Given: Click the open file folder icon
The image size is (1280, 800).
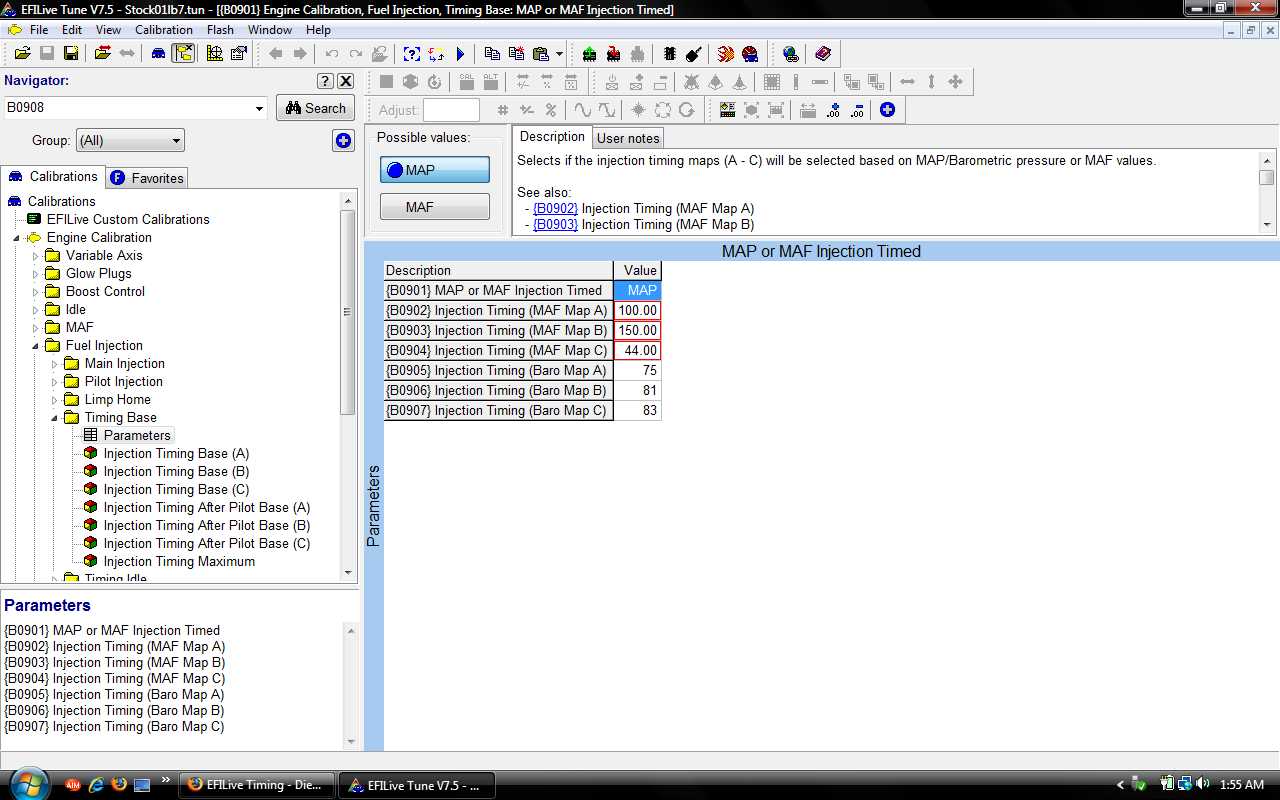Looking at the screenshot, I should (23, 54).
